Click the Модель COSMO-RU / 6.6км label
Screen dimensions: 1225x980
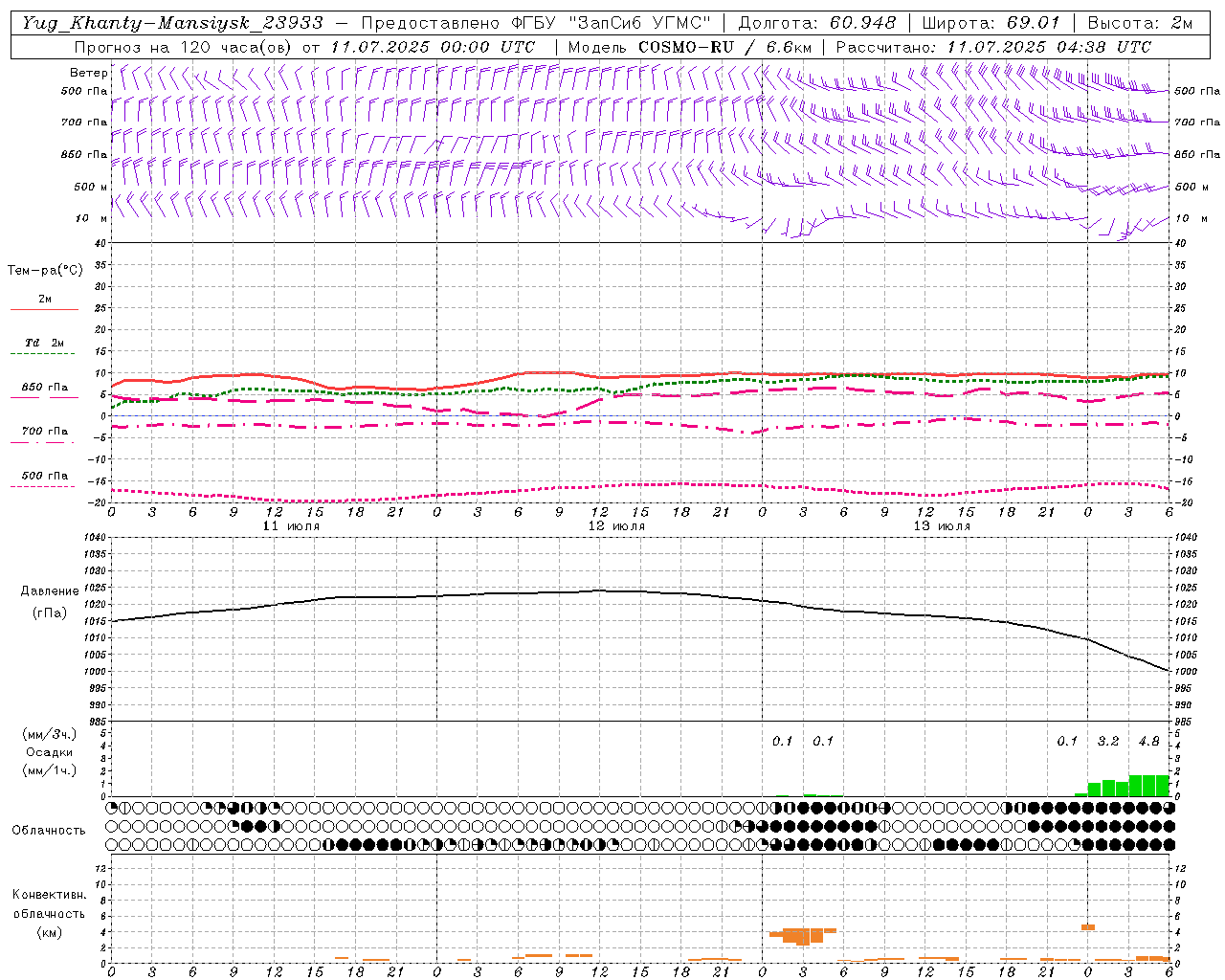(x=692, y=47)
